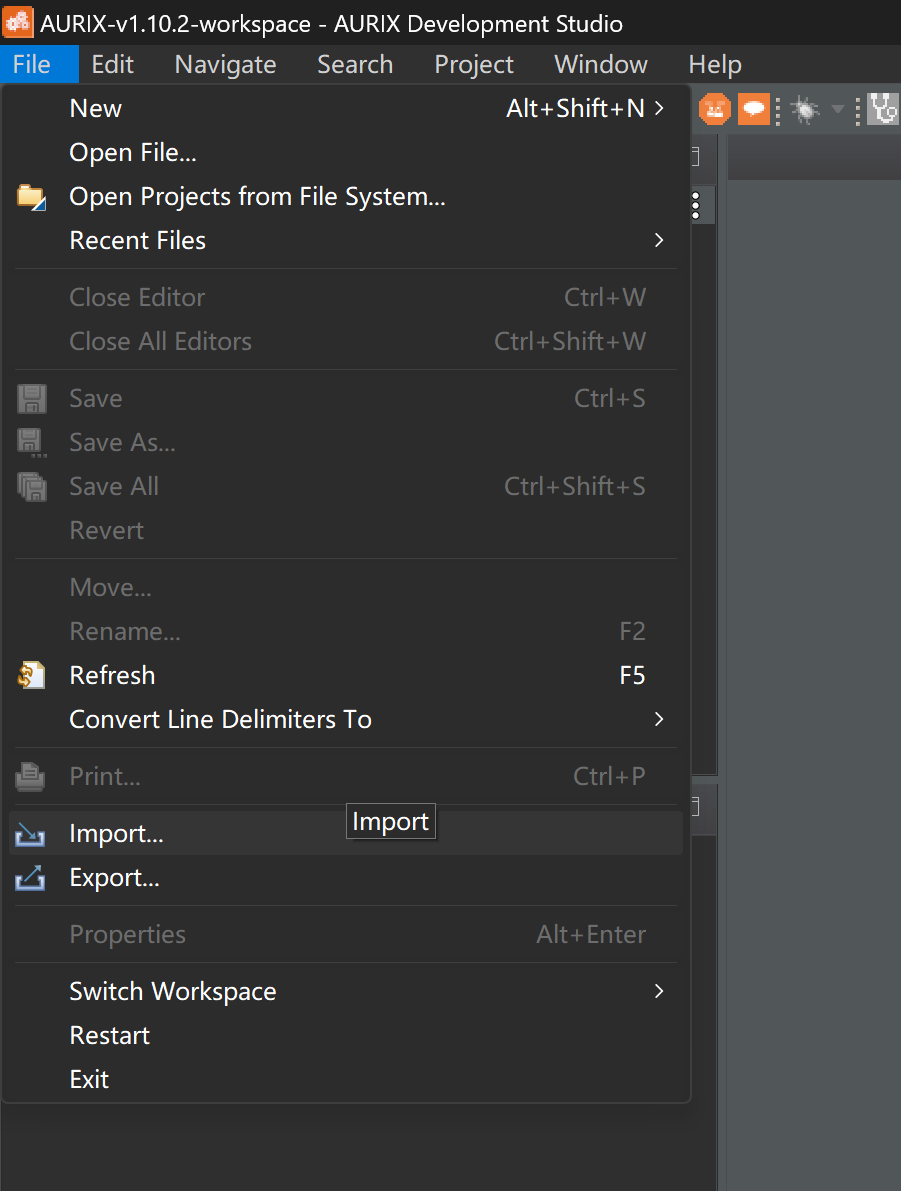Open the Navigate menu
Image resolution: width=901 pixels, height=1191 pixels.
(x=226, y=65)
